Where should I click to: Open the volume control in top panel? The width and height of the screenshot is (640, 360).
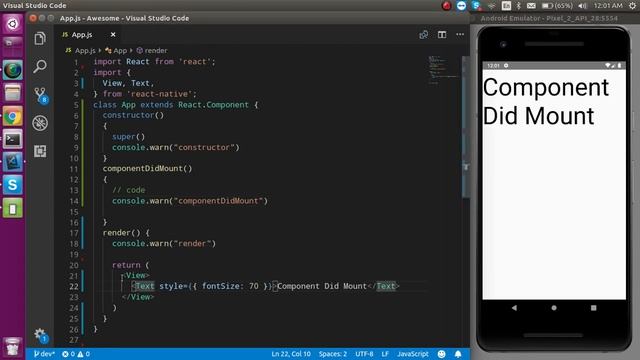click(x=582, y=6)
